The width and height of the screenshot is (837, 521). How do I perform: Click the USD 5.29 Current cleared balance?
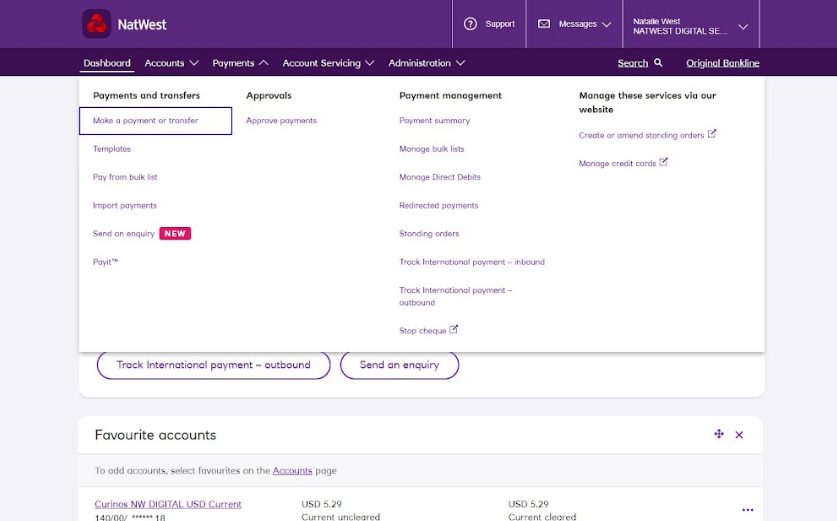(542, 510)
